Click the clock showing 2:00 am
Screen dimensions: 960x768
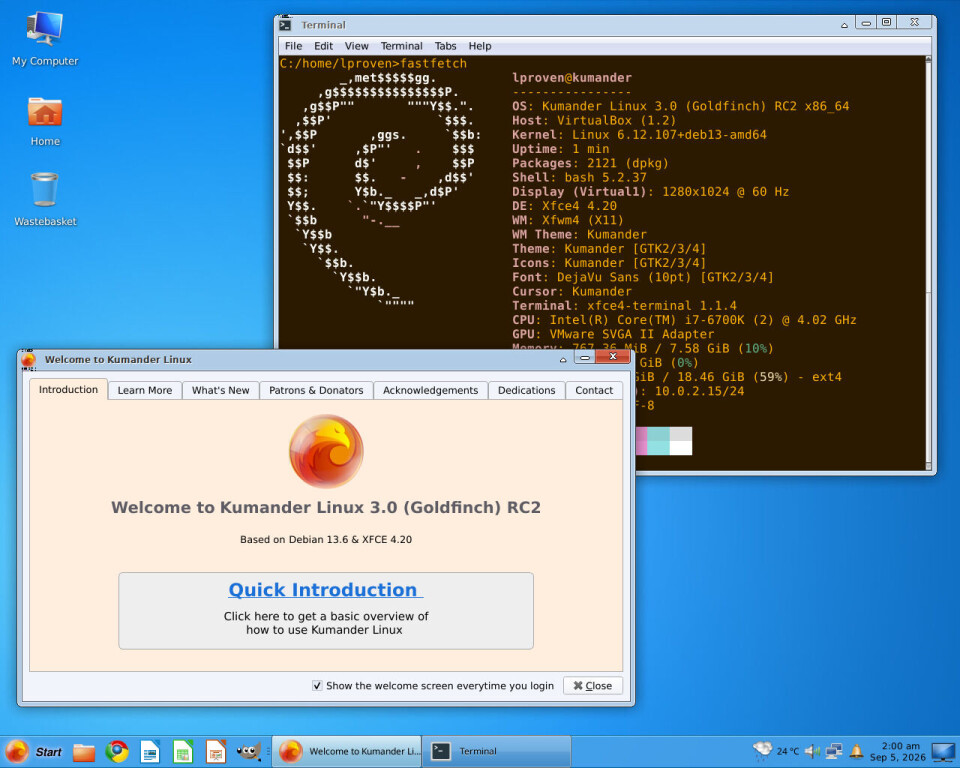point(898,751)
